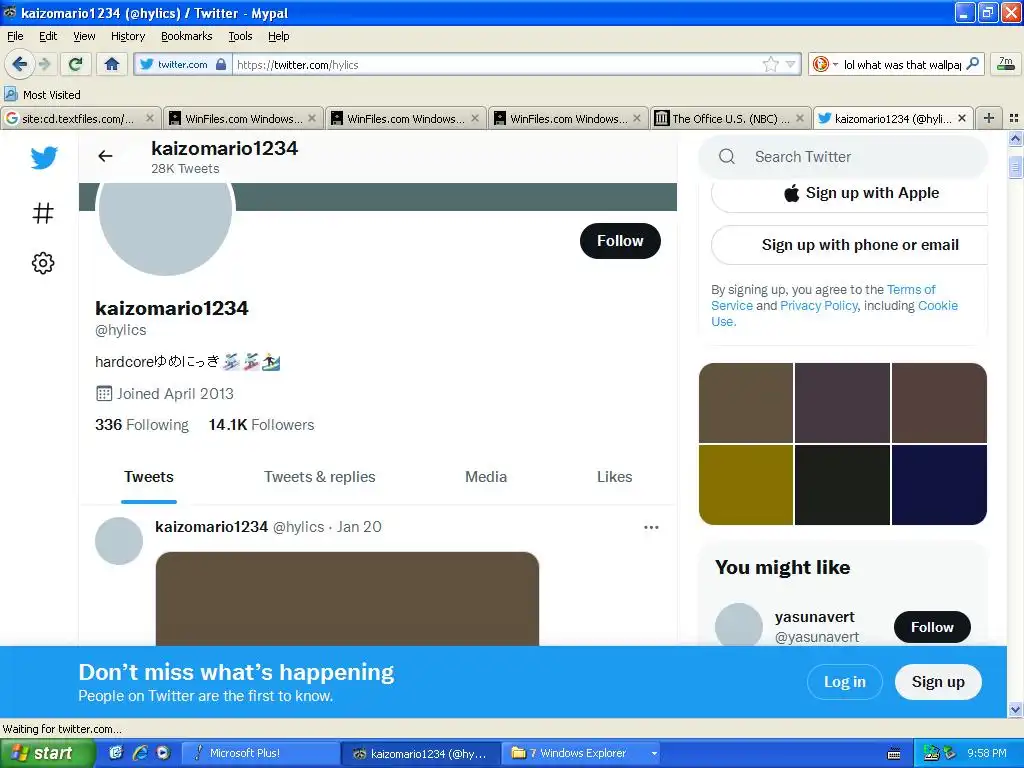Open the Cookie Use link

tap(938, 306)
